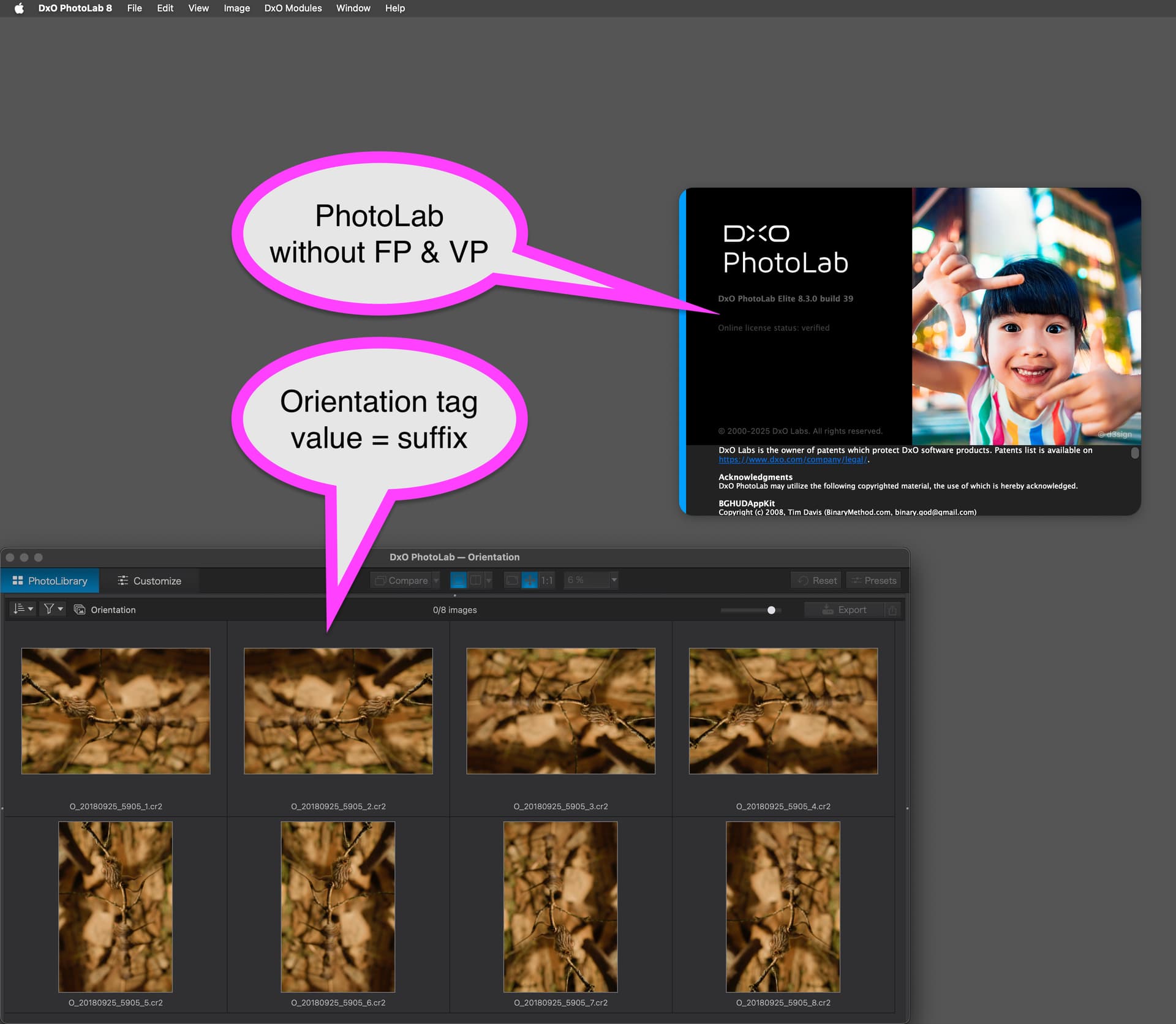Open the view mode dropdown arrow
The width and height of the screenshot is (1176, 1024).
pos(489,580)
